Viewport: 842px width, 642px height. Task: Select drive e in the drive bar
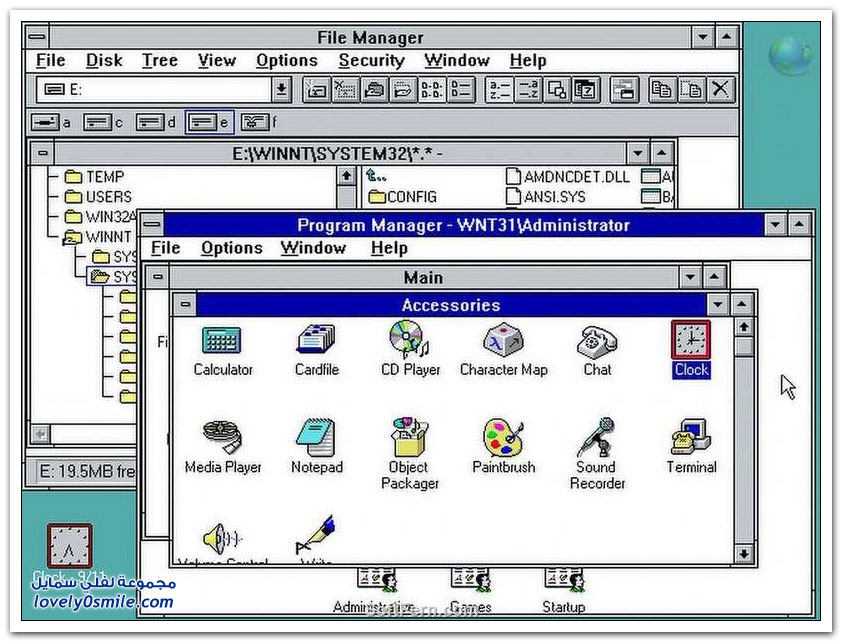point(209,122)
